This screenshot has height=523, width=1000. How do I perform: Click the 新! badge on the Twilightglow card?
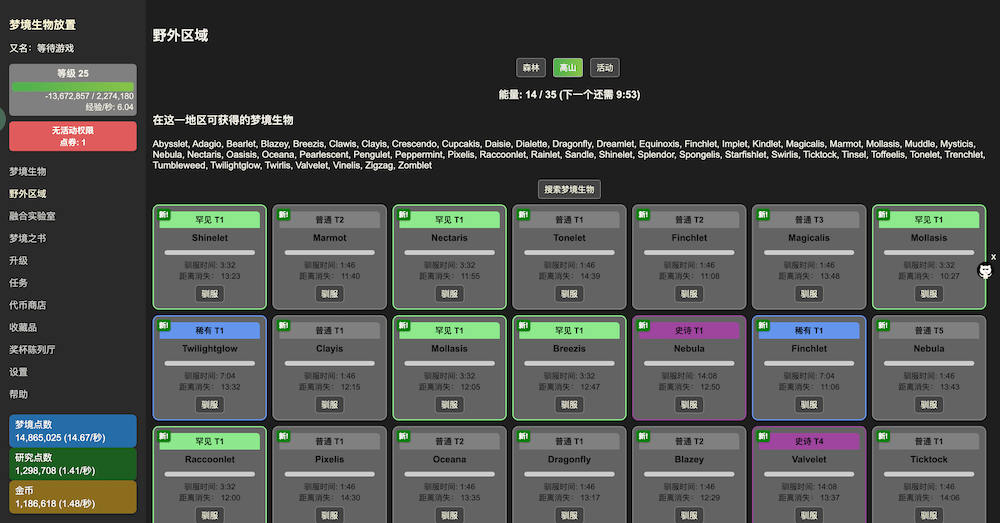[163, 325]
